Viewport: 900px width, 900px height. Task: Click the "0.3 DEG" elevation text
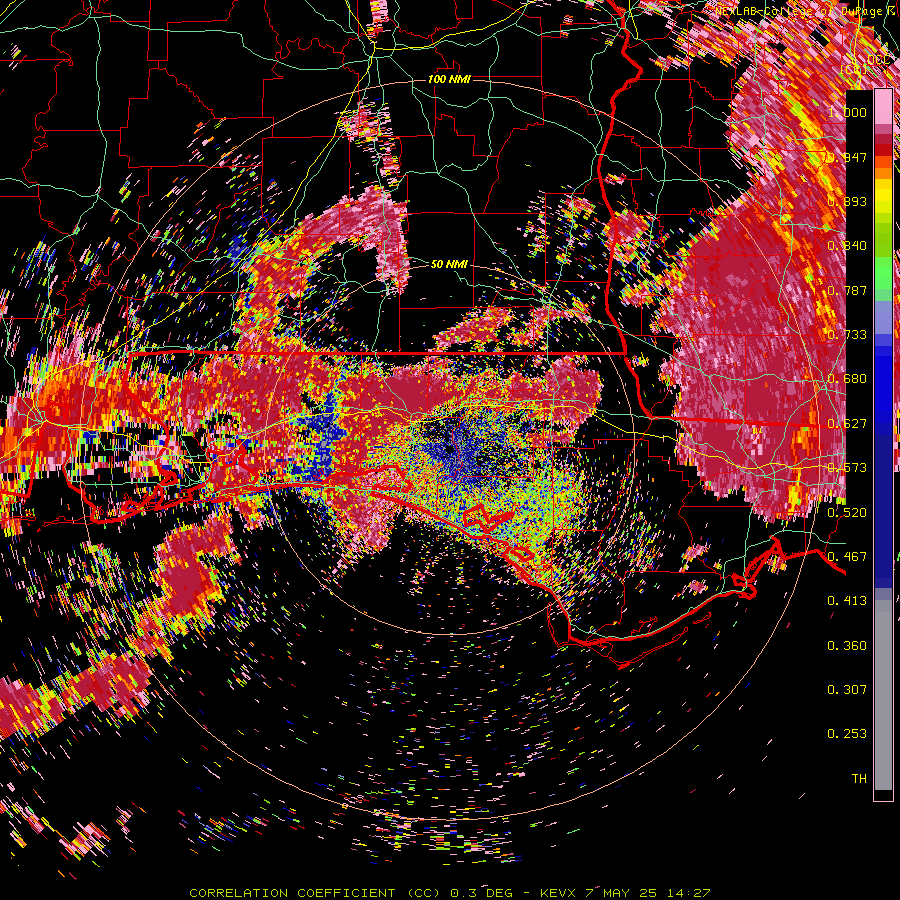(x=480, y=893)
